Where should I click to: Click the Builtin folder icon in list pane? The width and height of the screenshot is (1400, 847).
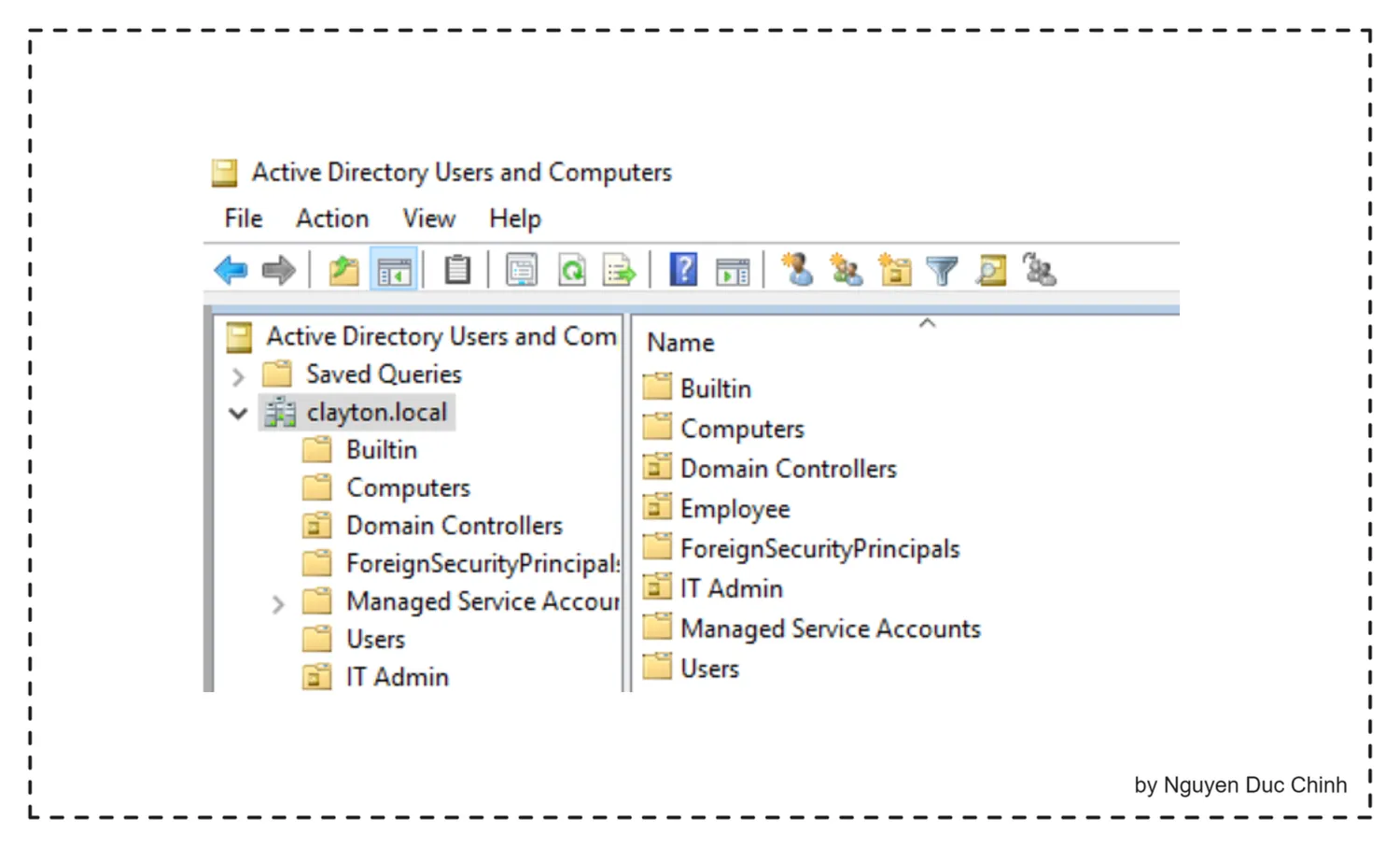point(657,387)
